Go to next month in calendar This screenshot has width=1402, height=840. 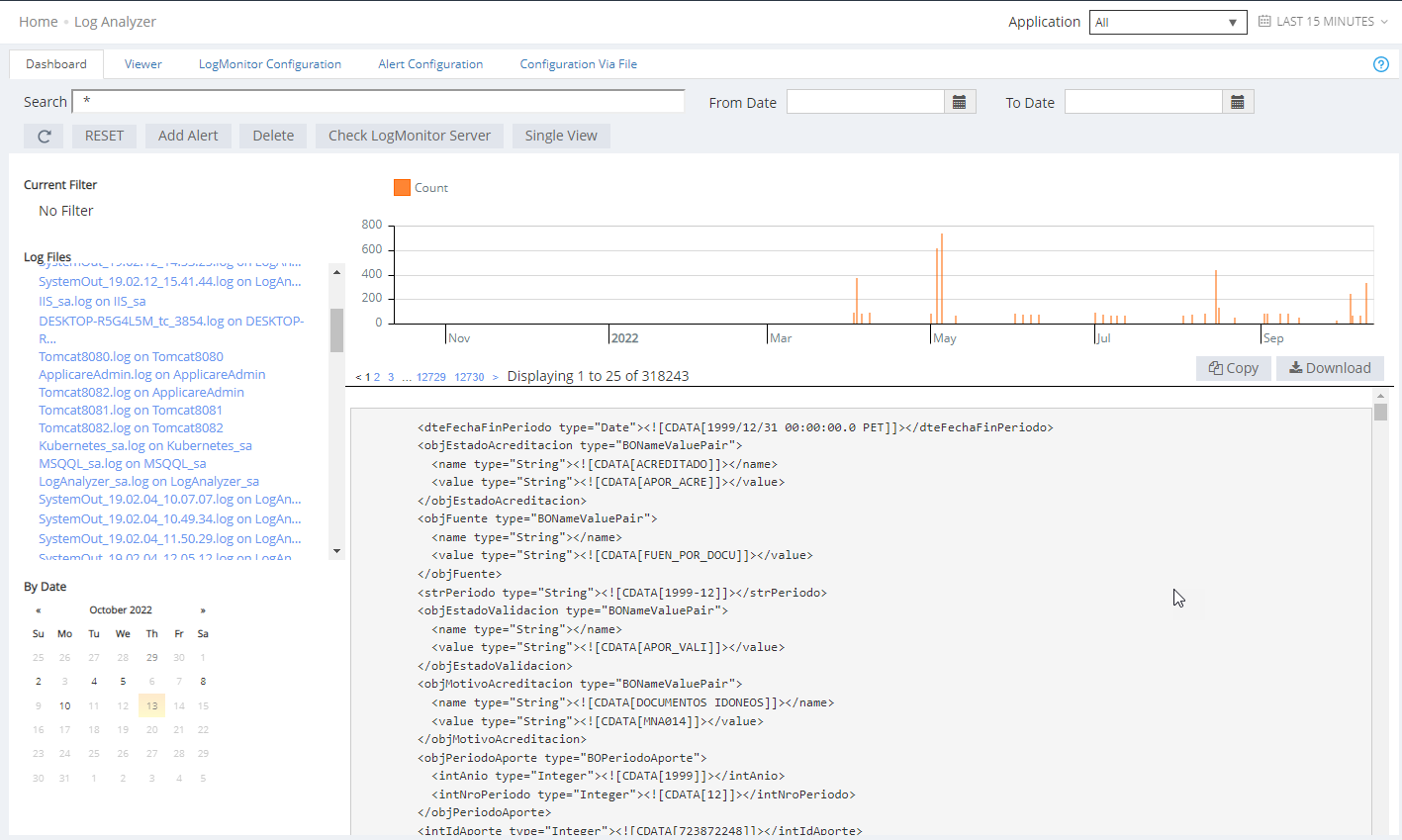pyautogui.click(x=203, y=610)
